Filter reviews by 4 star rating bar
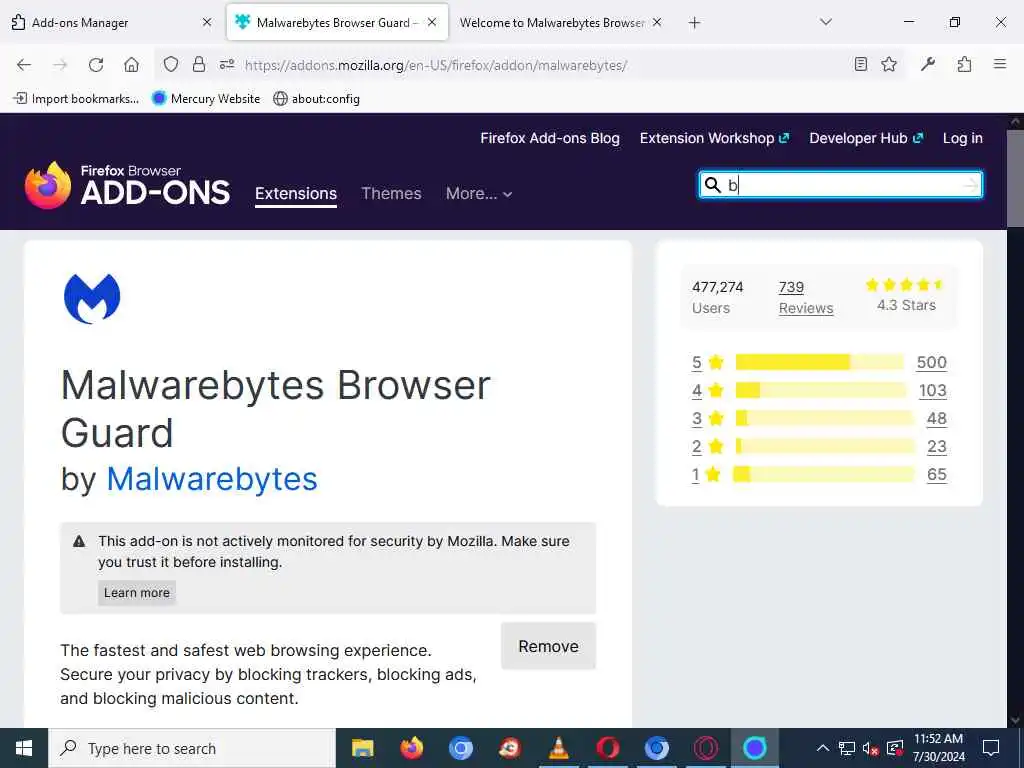Screen dimensions: 1024x768 821,390
